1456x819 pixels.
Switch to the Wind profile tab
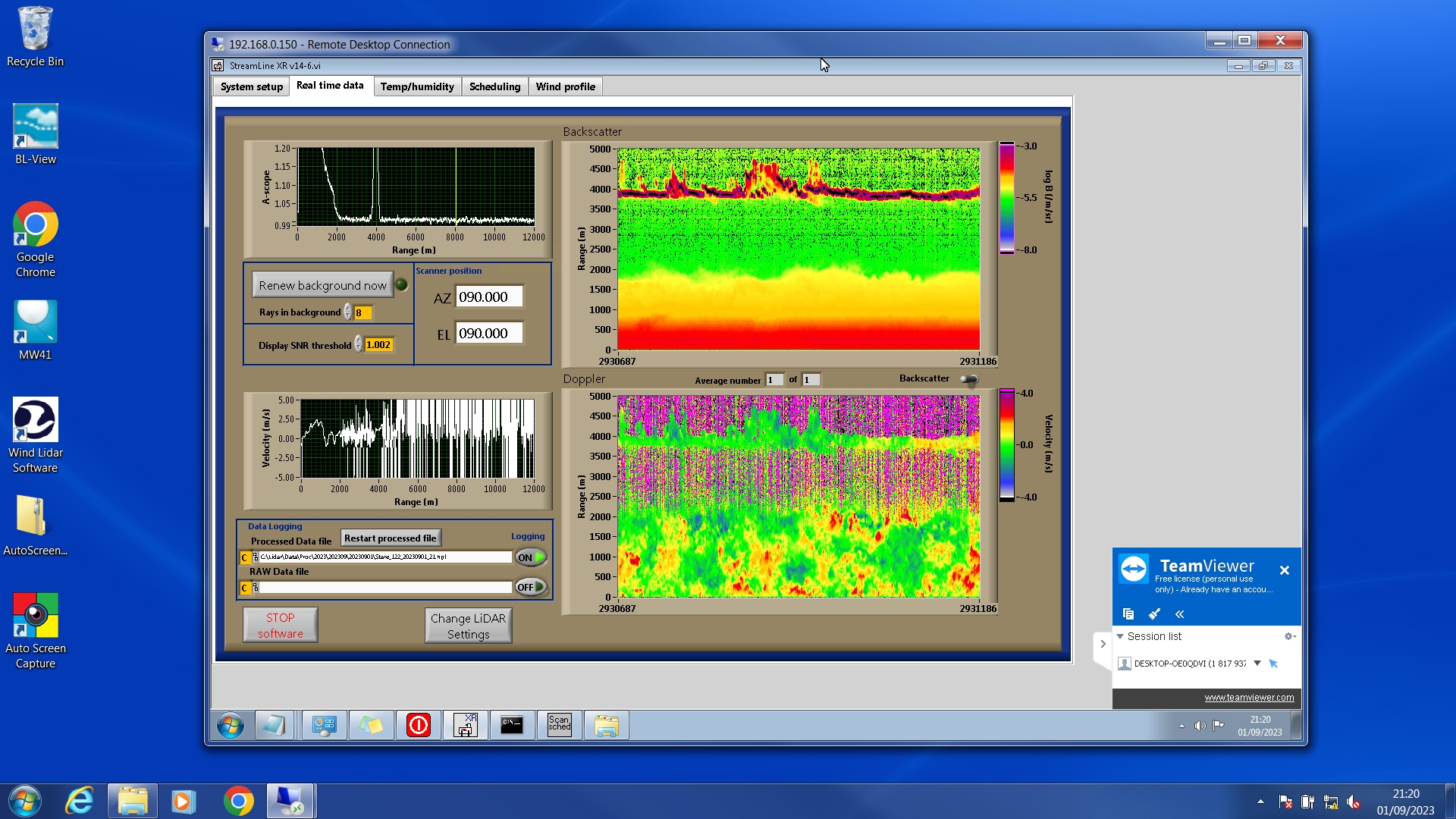[x=565, y=86]
